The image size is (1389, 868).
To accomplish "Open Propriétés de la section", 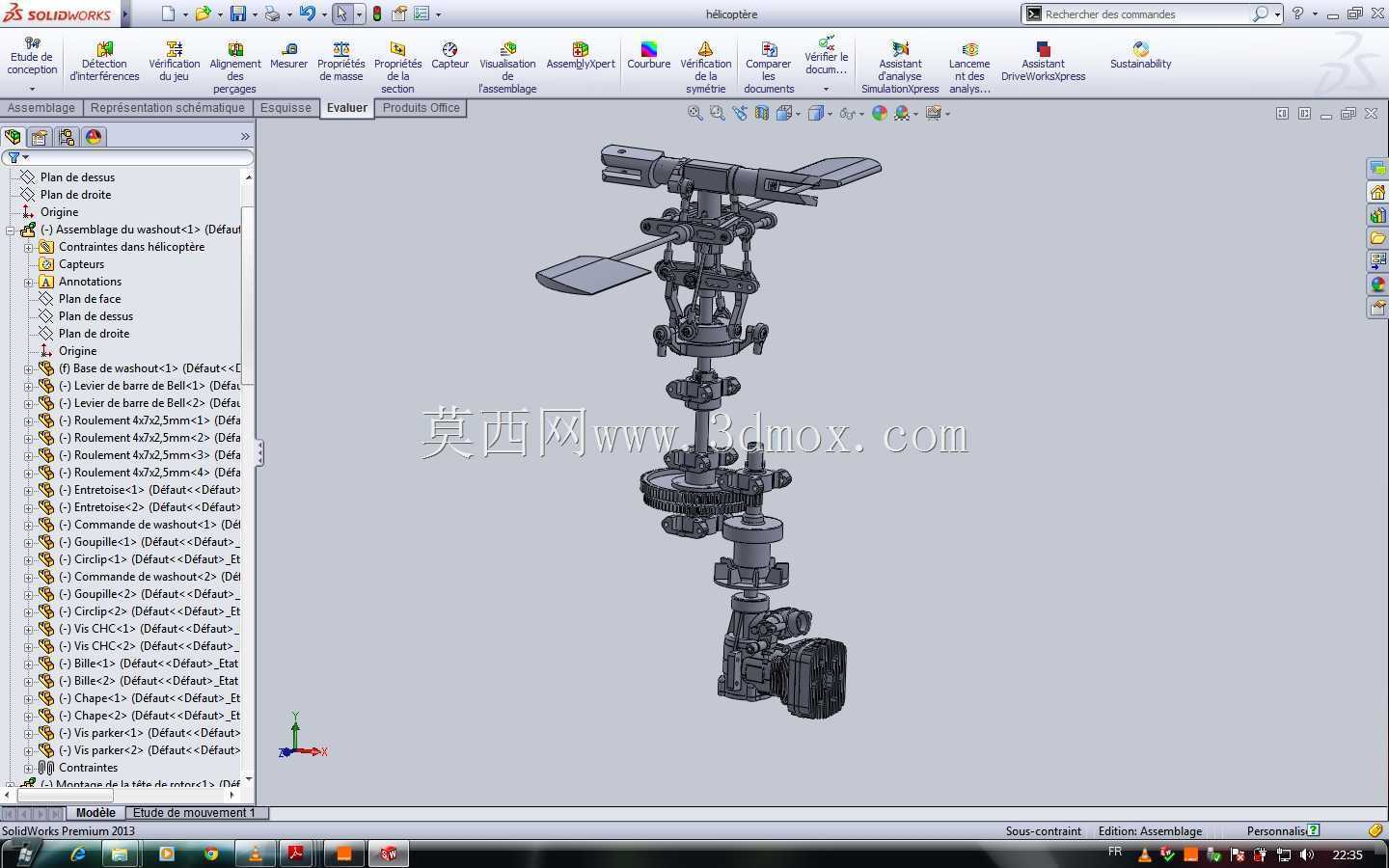I will coord(397,68).
